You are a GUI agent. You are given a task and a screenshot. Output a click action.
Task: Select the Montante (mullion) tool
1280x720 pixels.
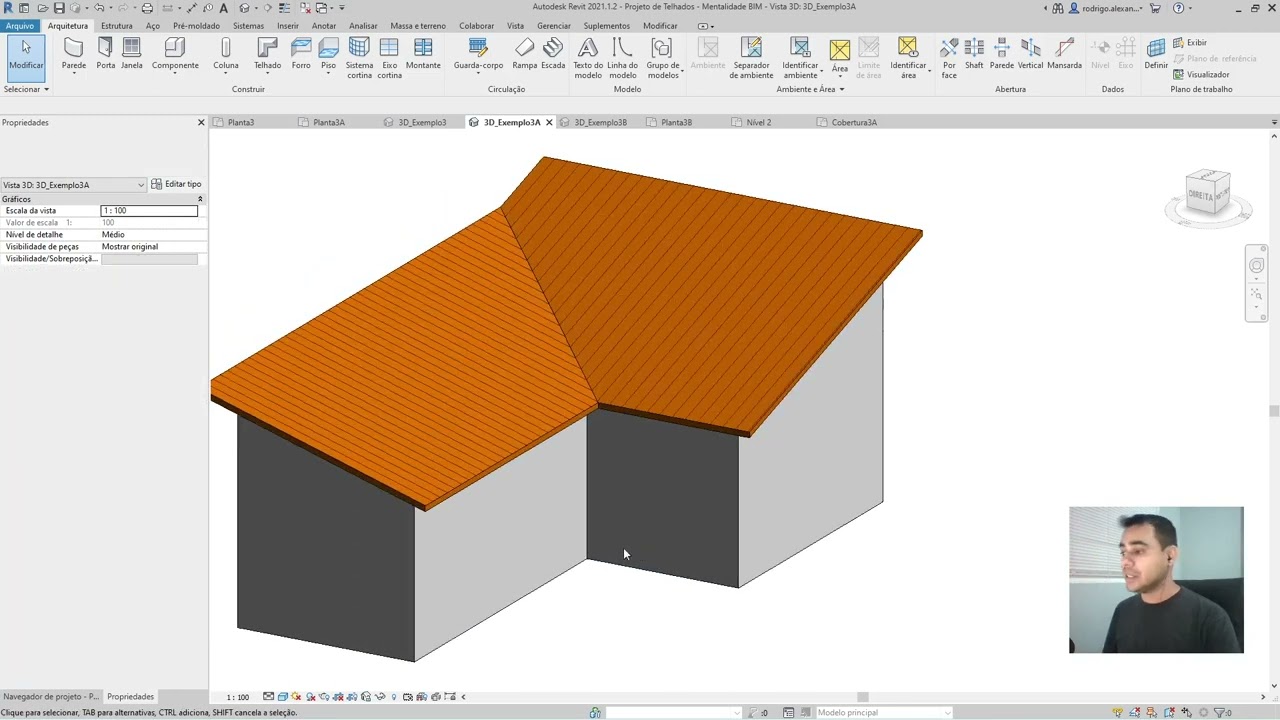423,54
